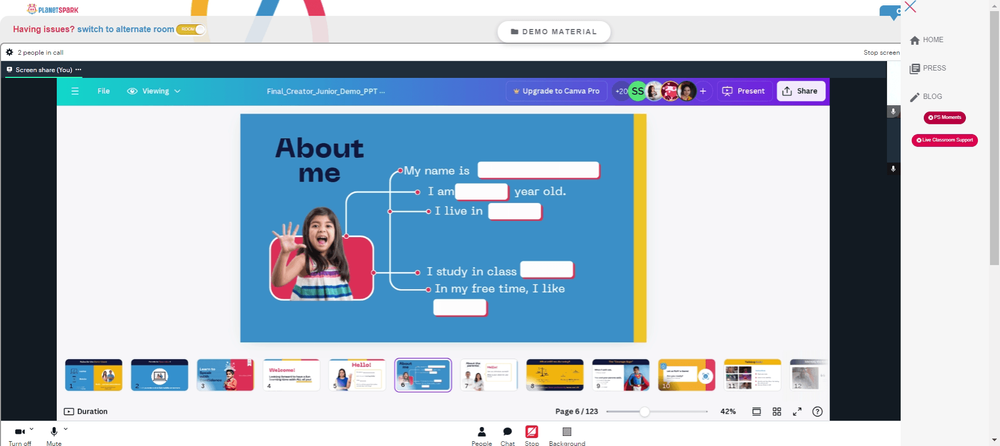Select slide 11 thumbnail

point(753,375)
